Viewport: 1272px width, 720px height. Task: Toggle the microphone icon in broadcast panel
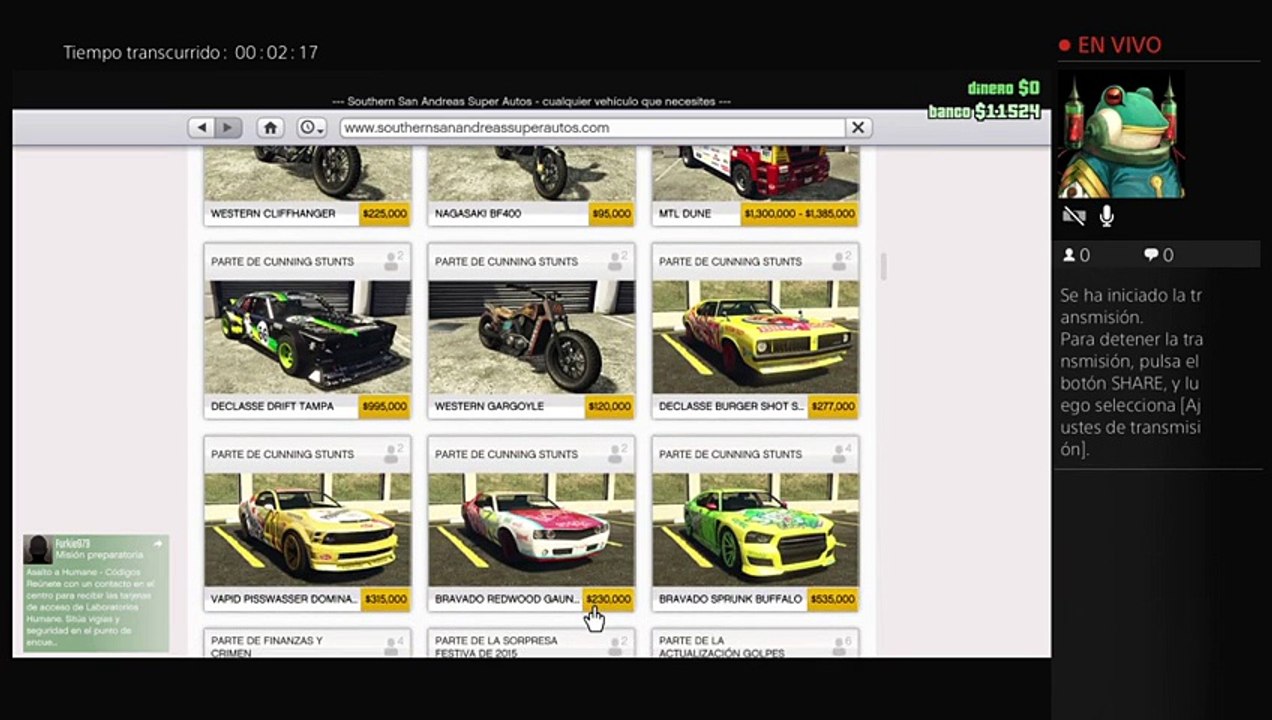[1107, 216]
